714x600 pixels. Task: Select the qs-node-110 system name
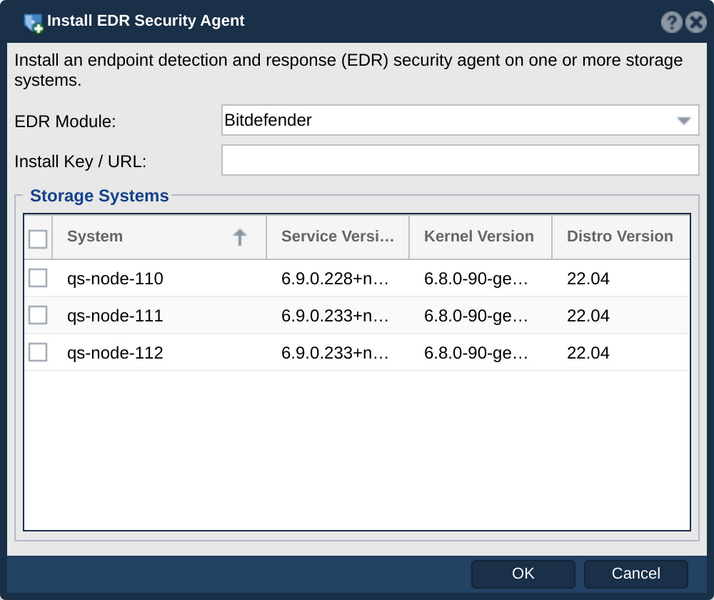(x=115, y=279)
